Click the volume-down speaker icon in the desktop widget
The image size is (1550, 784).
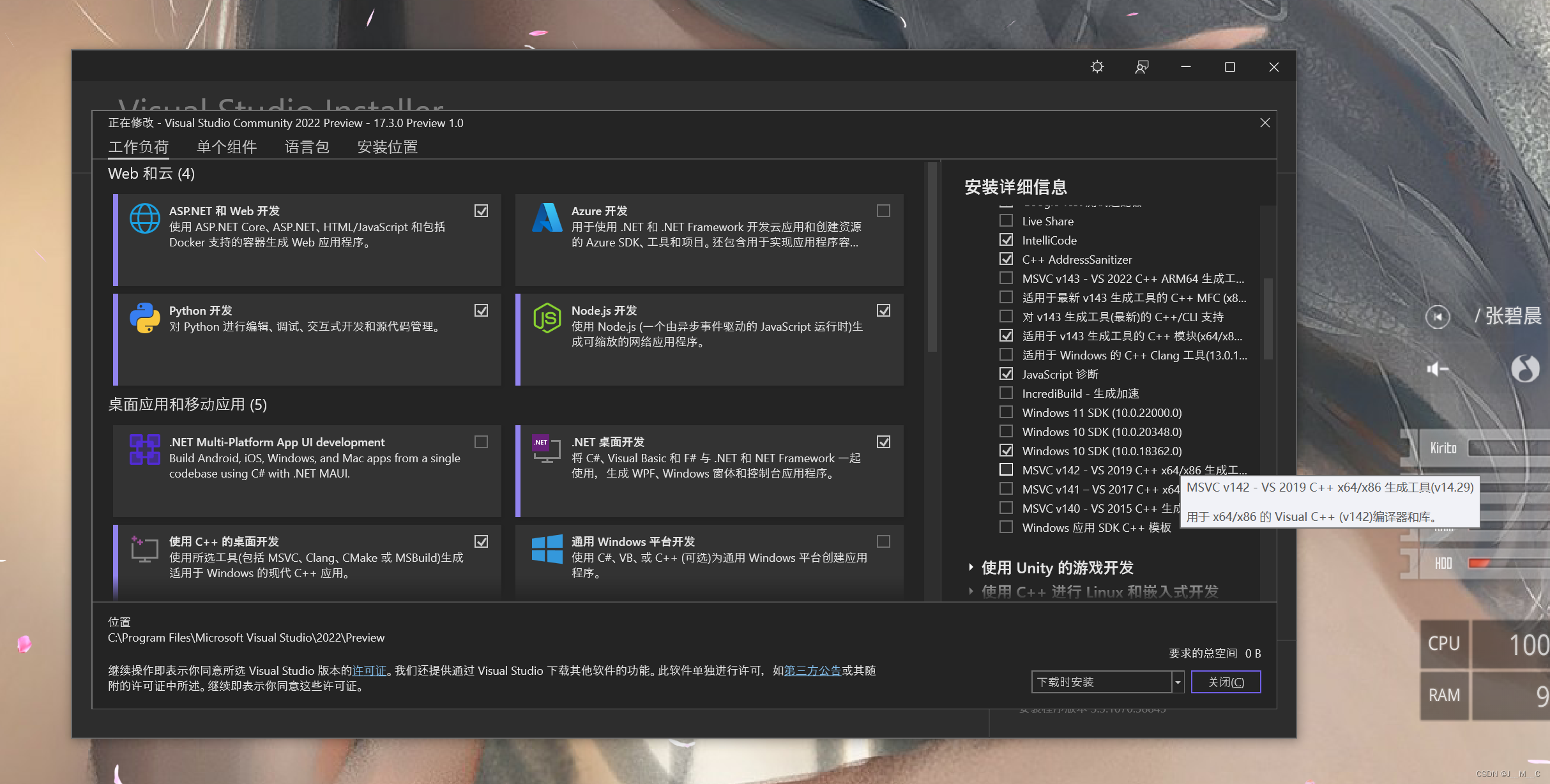click(1438, 368)
